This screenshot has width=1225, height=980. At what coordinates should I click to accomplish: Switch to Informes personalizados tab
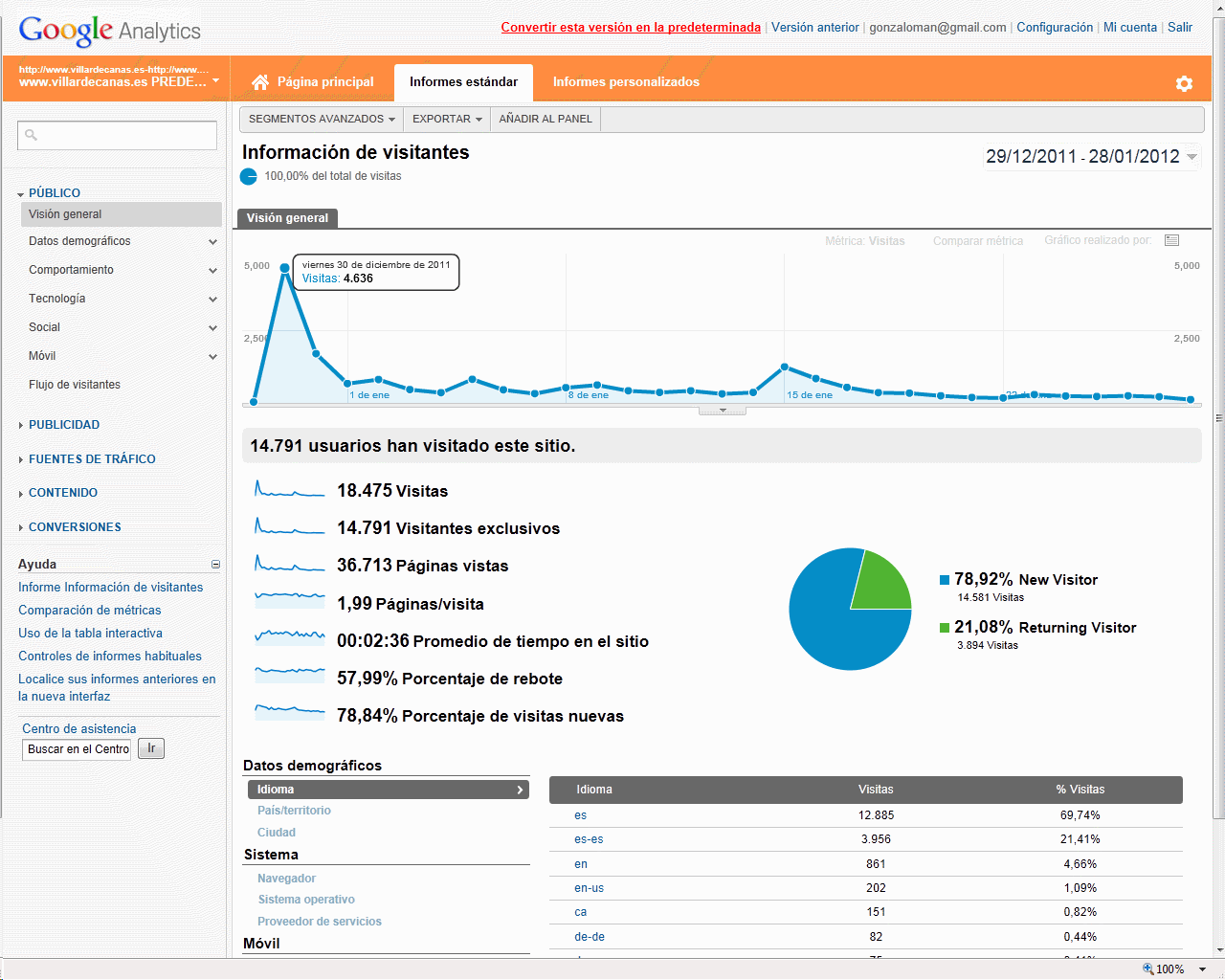pyautogui.click(x=626, y=82)
